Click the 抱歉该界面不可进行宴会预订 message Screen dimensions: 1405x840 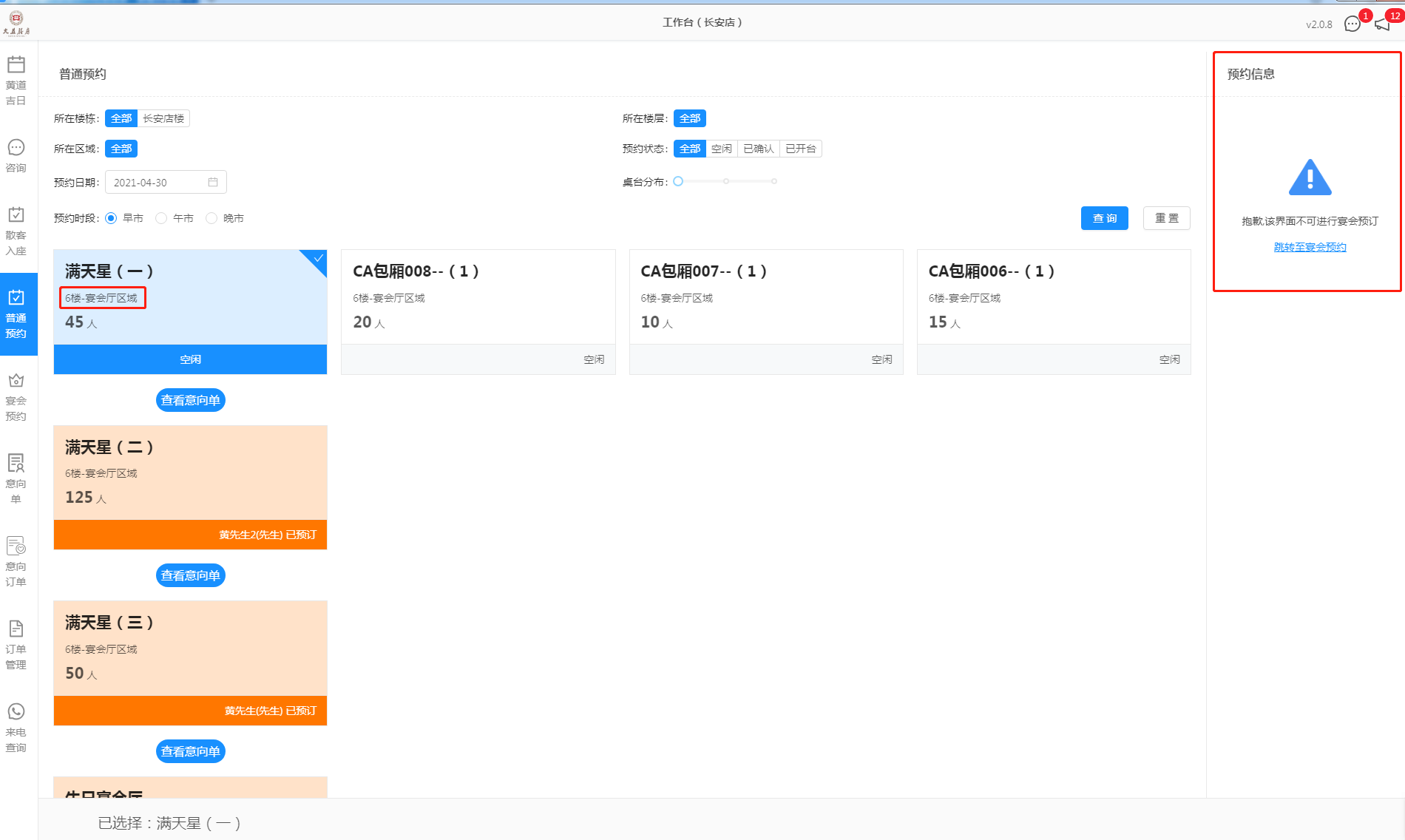[x=1310, y=221]
